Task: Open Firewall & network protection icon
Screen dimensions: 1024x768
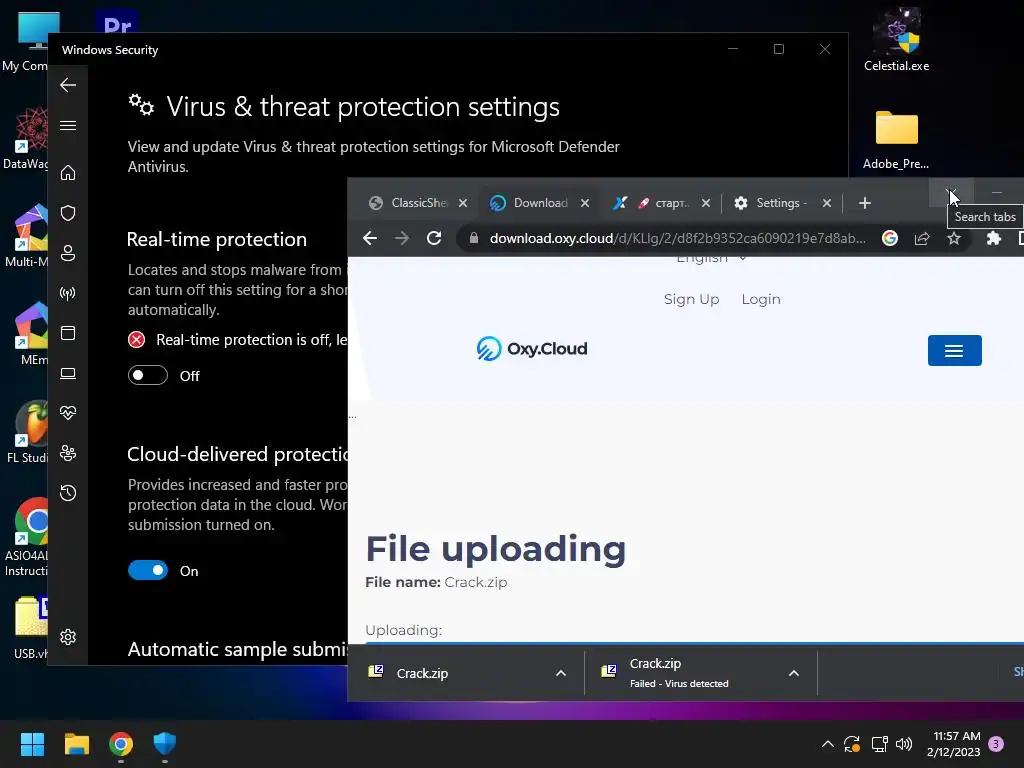Action: (x=68, y=293)
